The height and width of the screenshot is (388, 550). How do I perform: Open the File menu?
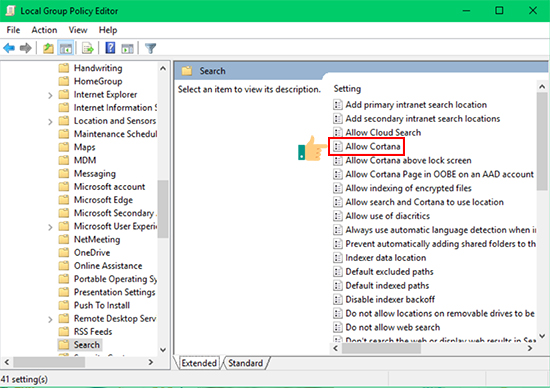click(x=13, y=30)
